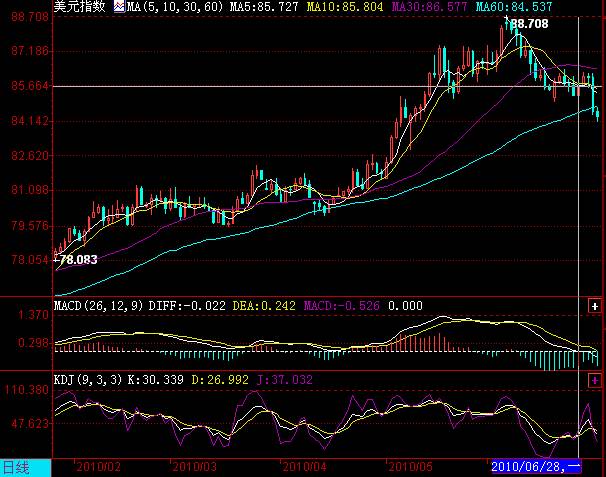
Task: Click the 78.054 price axis label
Action: (x=30, y=259)
